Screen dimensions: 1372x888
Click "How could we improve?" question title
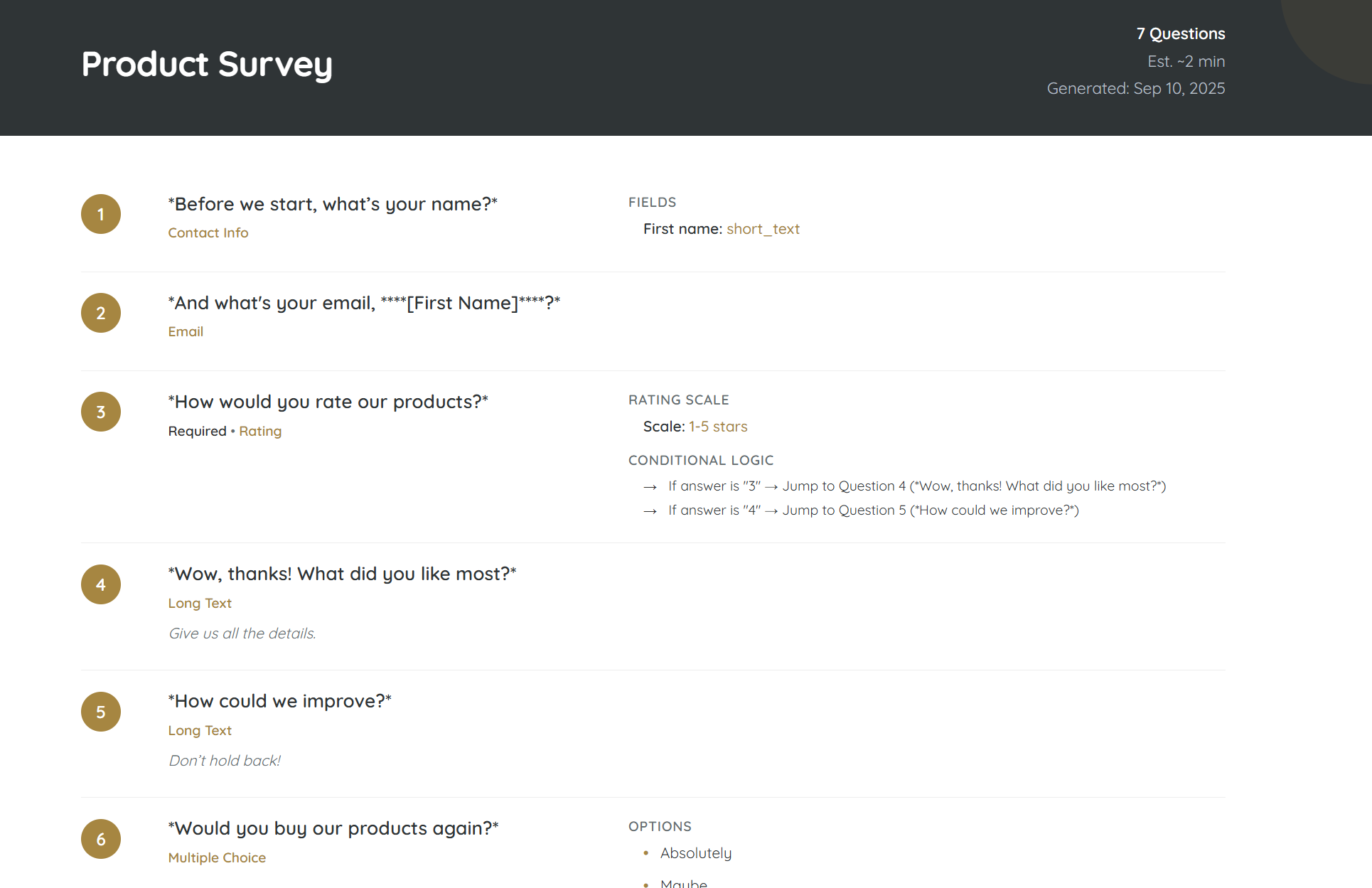coord(280,701)
